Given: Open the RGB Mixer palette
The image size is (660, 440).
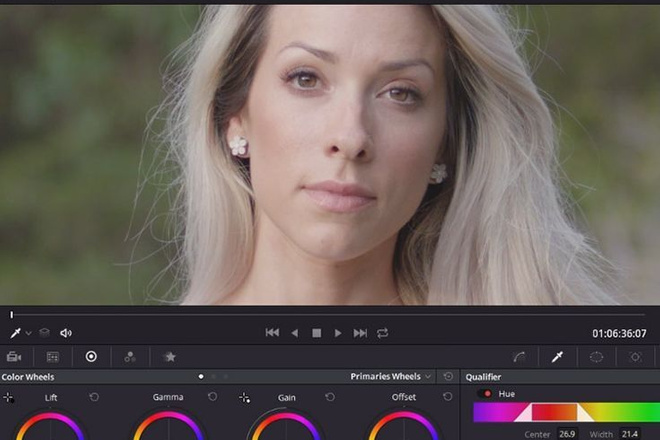Looking at the screenshot, I should coord(130,357).
